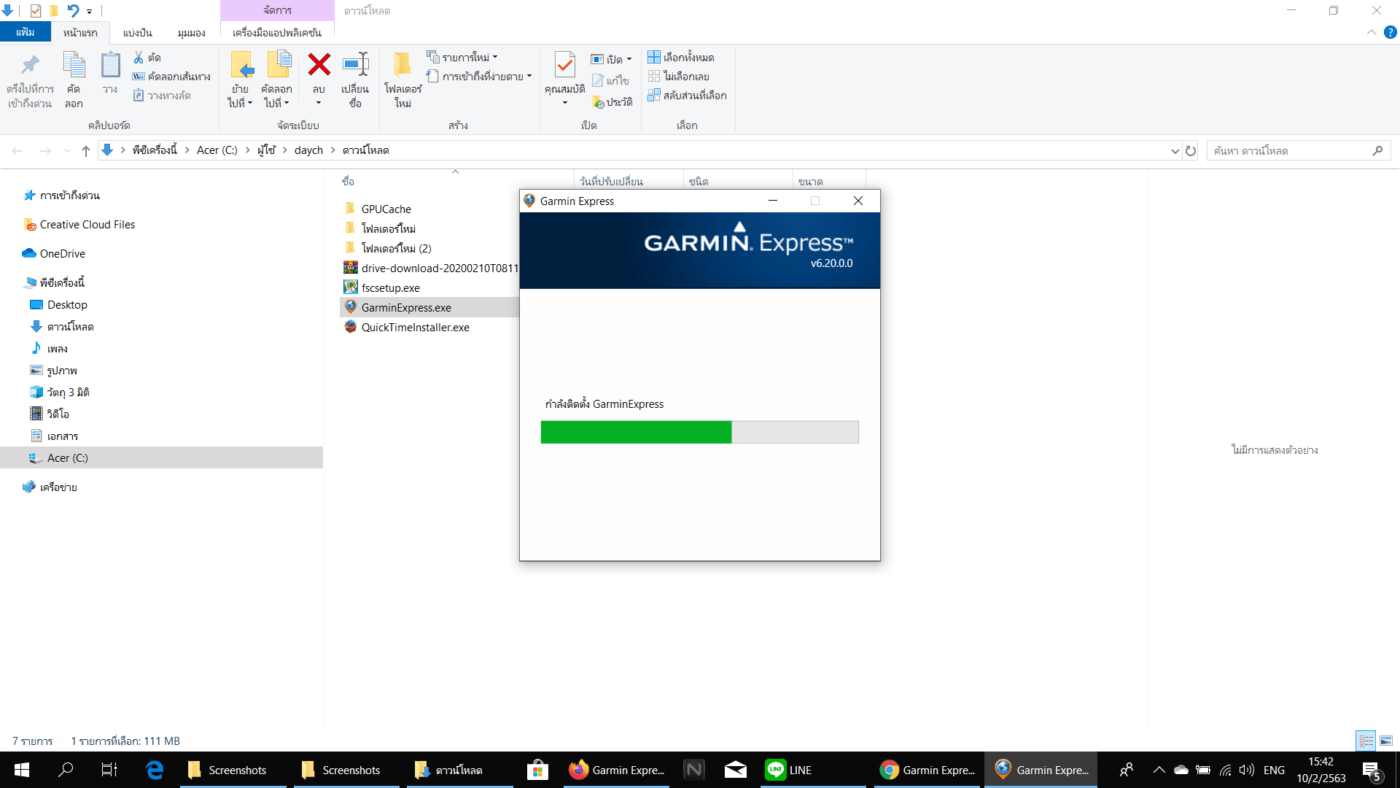Open Microsoft Edge from taskbar

[155, 770]
